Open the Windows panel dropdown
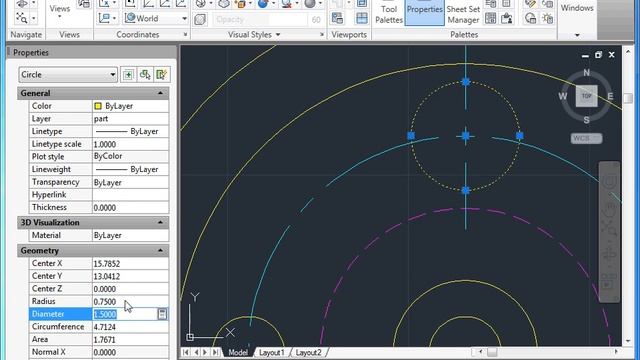This screenshot has width=640, height=360. (x=577, y=35)
